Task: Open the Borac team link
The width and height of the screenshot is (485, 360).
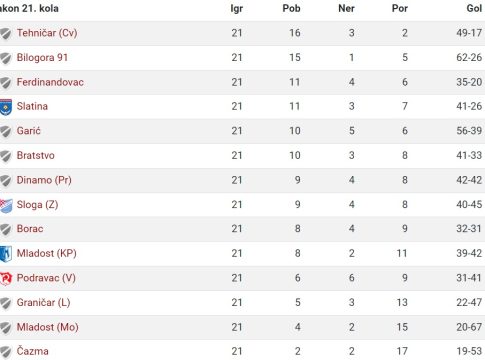Action: tap(30, 229)
